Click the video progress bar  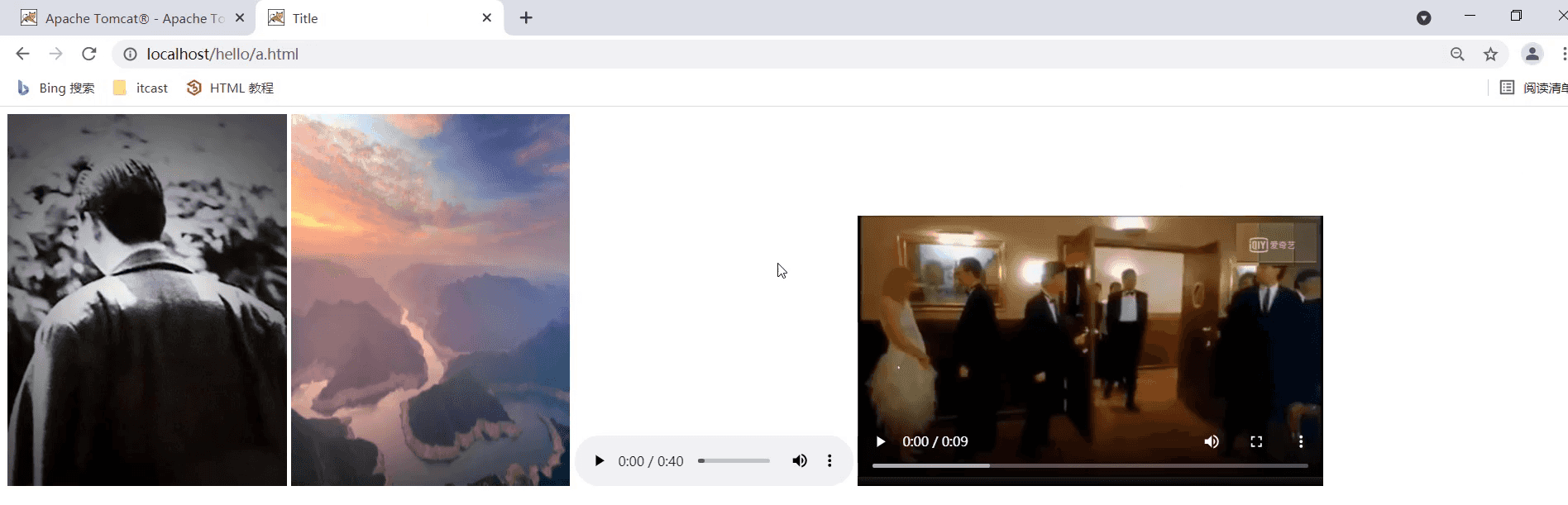click(x=1090, y=466)
